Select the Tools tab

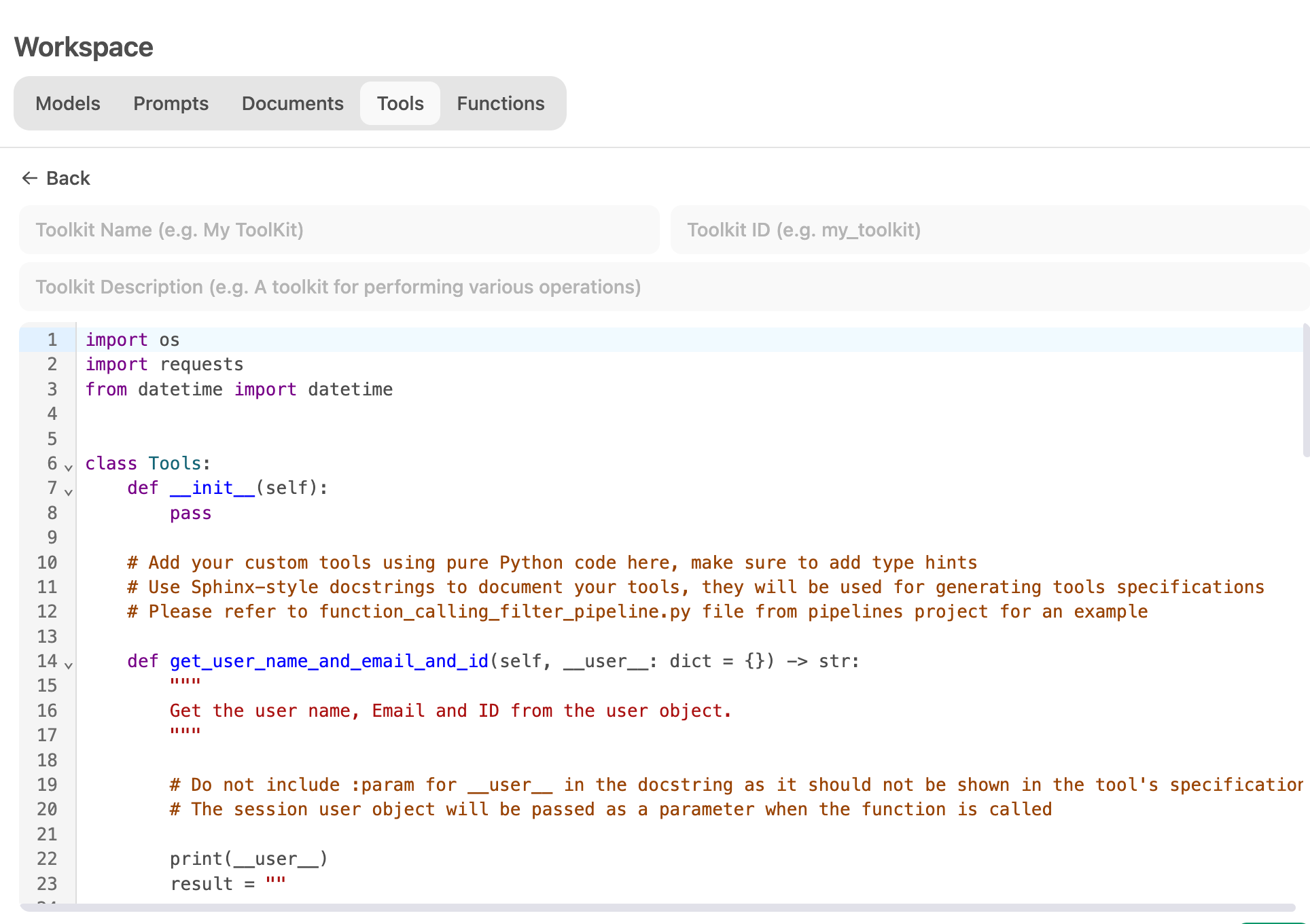400,103
